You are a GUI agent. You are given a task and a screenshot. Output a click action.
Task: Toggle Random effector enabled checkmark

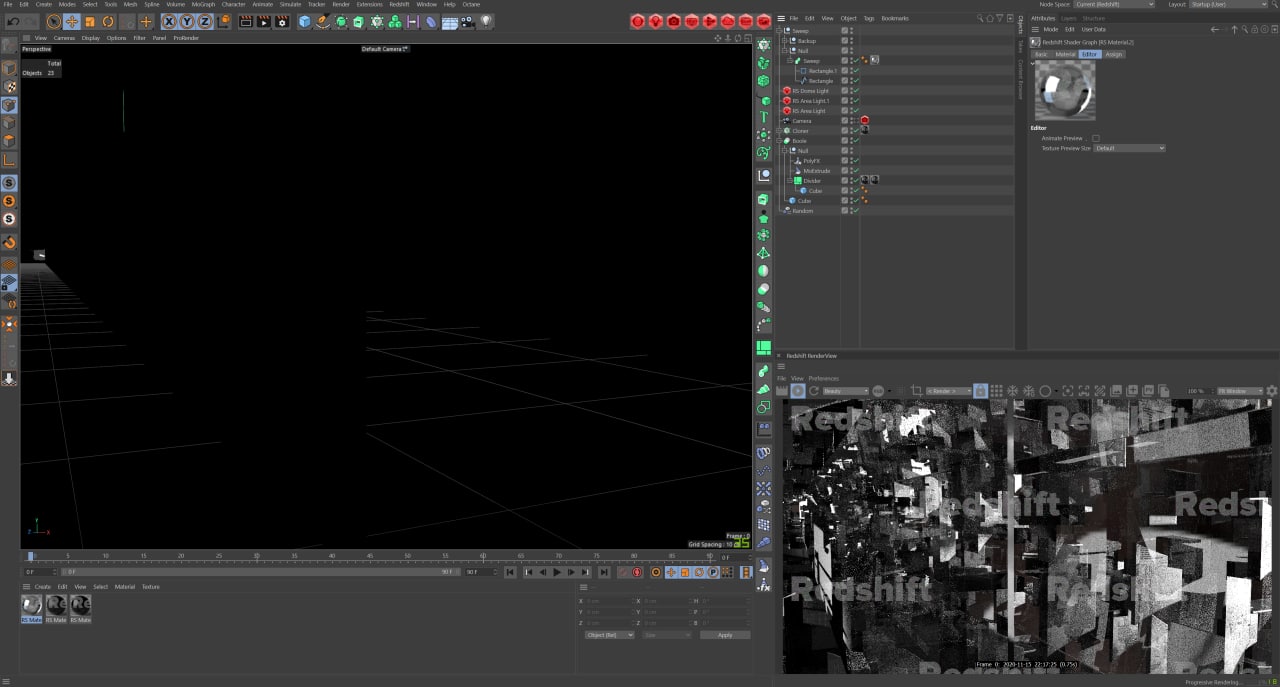[855, 211]
